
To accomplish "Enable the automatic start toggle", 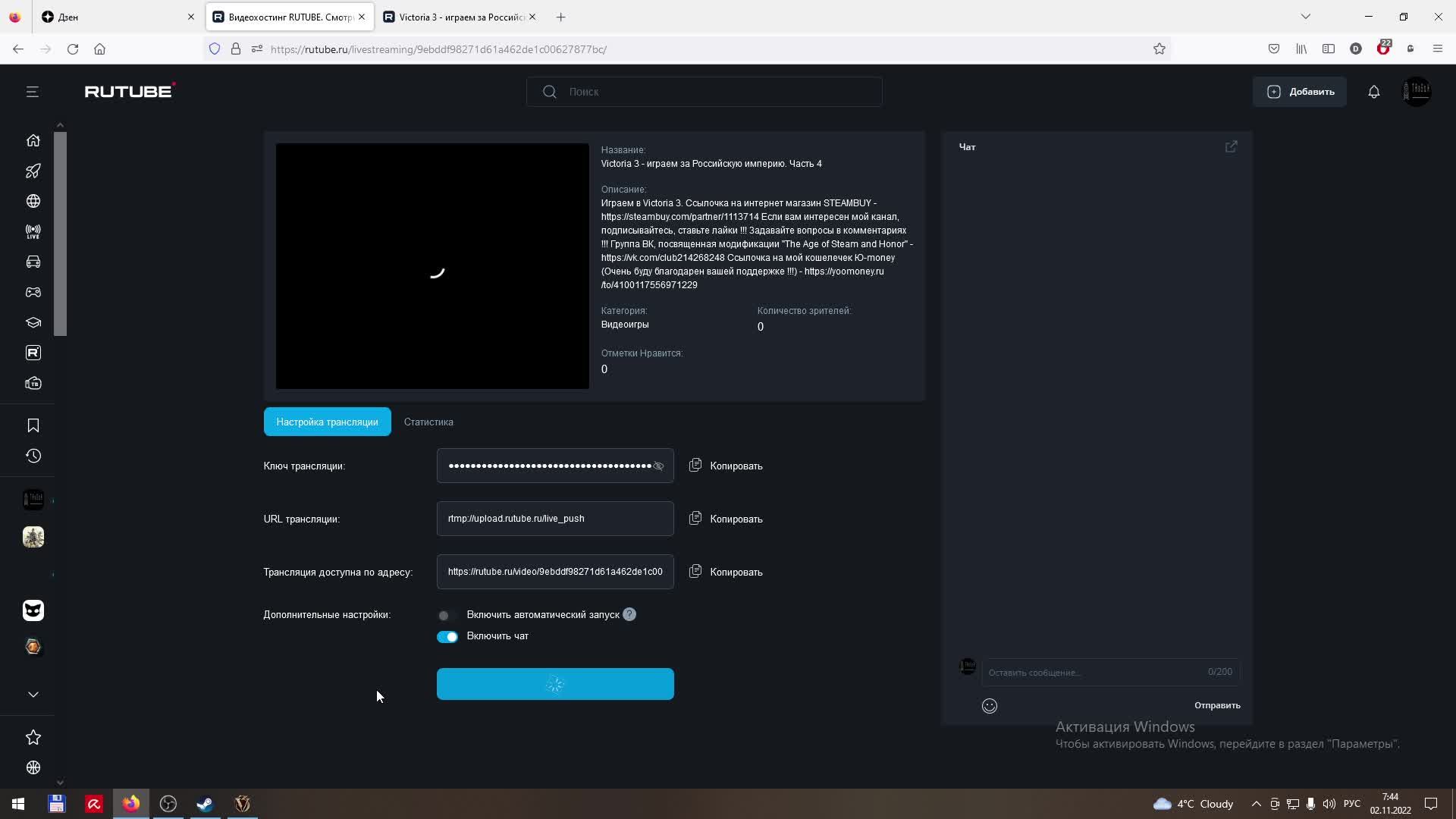I will 446,615.
